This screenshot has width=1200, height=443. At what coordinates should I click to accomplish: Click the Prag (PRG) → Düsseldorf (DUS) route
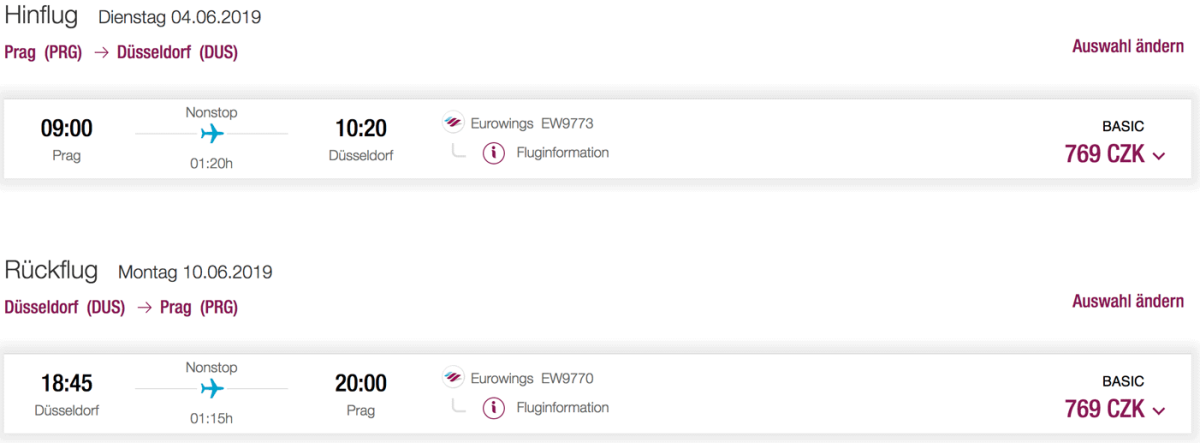coord(121,53)
